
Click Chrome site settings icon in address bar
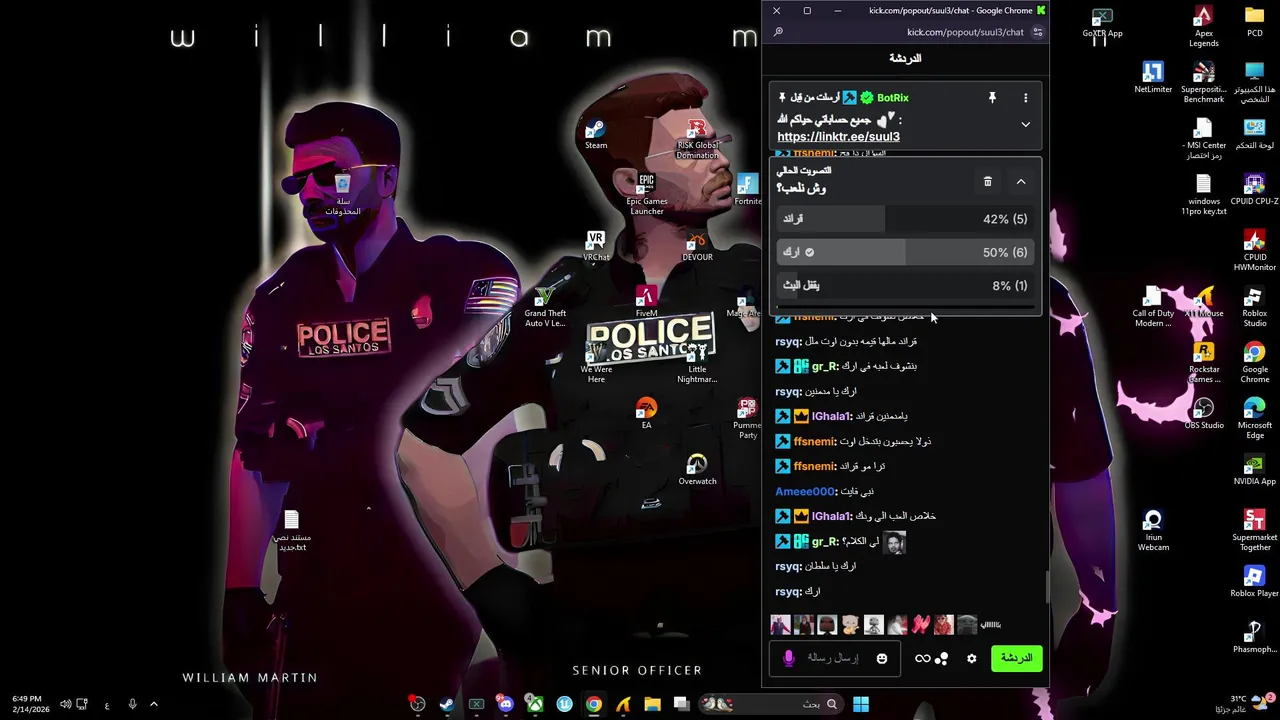(1037, 32)
